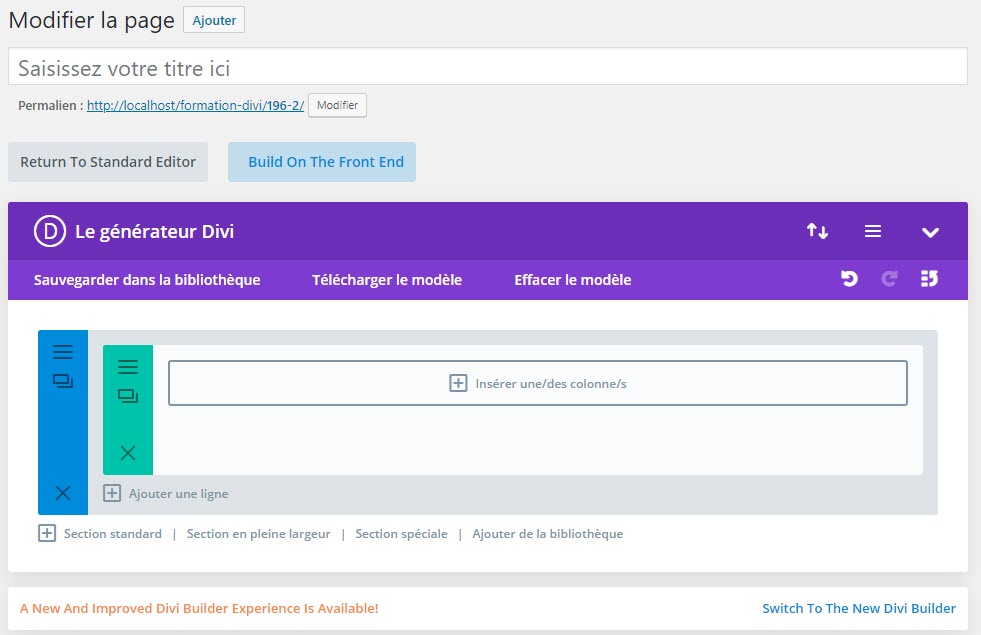Collapse the Divi builder panel chevron
The height and width of the screenshot is (635, 981).
click(x=930, y=232)
